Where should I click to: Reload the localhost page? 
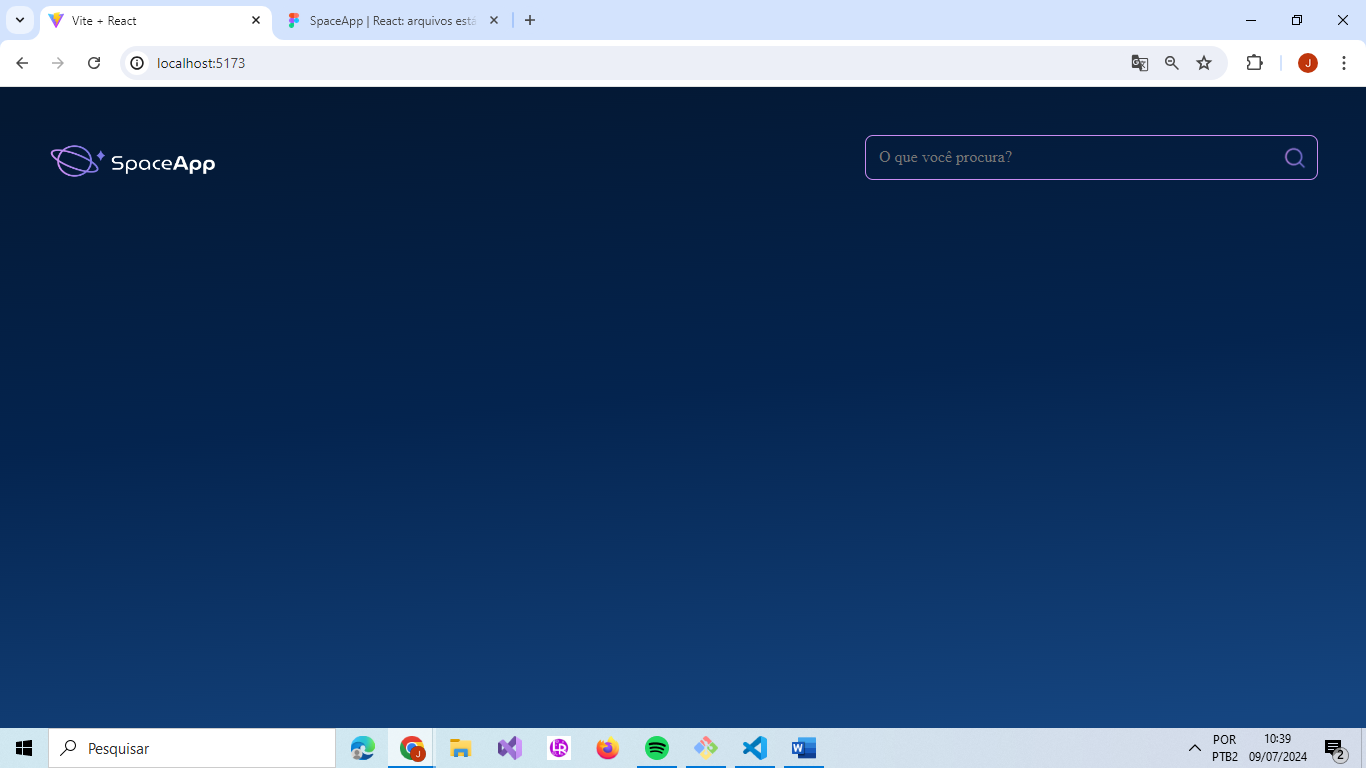click(94, 63)
